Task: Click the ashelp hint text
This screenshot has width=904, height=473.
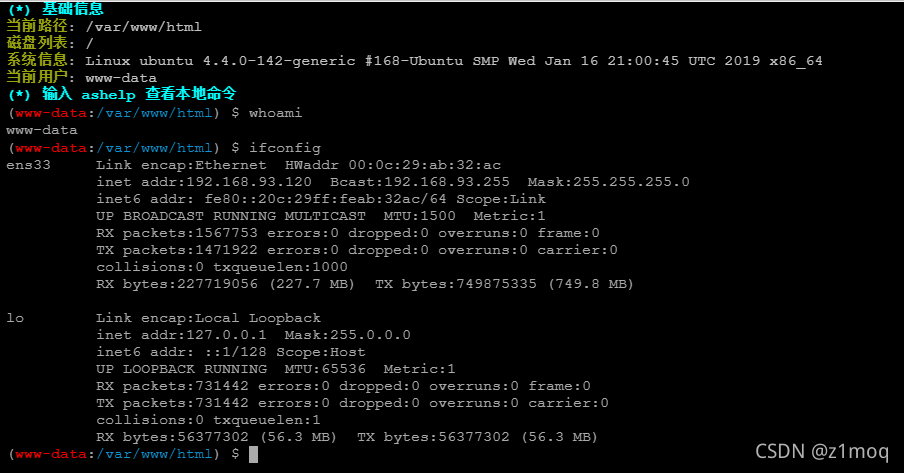Action: click(108, 95)
